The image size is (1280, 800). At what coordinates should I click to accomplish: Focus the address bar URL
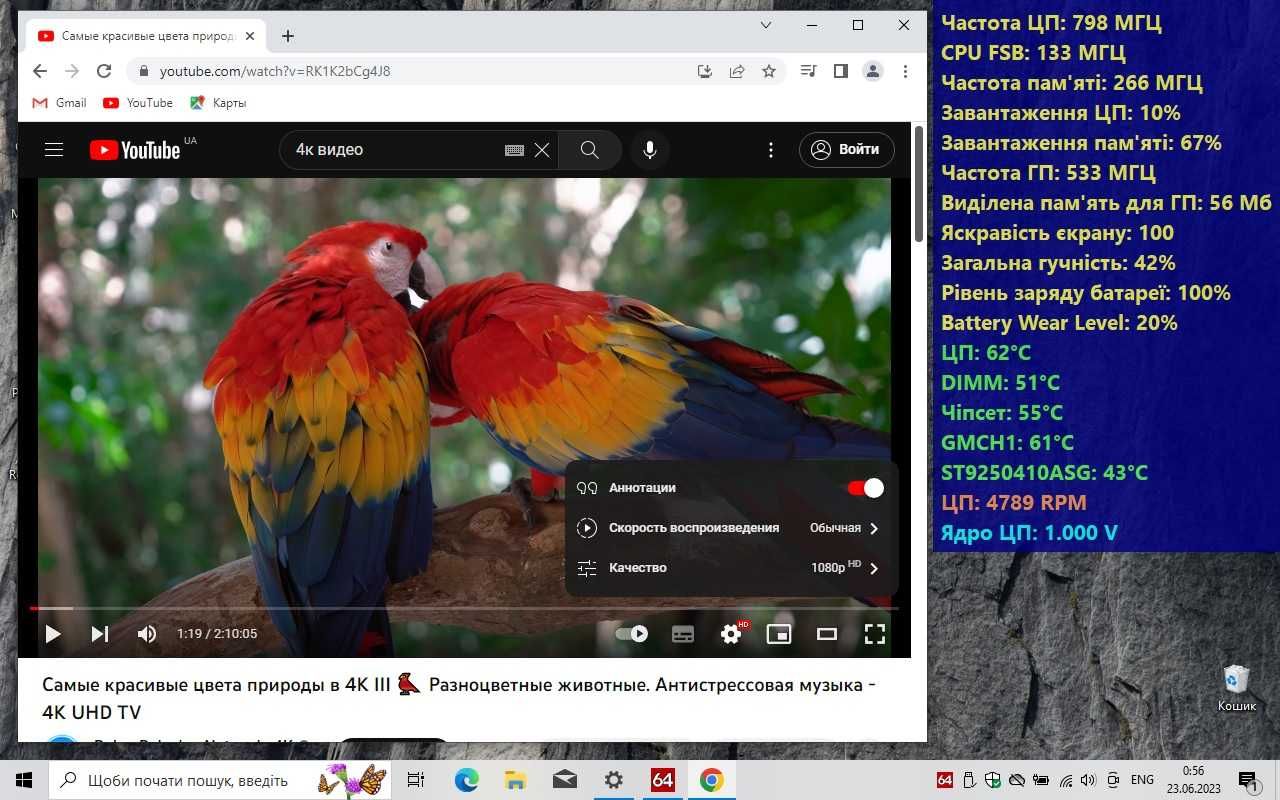(x=275, y=72)
